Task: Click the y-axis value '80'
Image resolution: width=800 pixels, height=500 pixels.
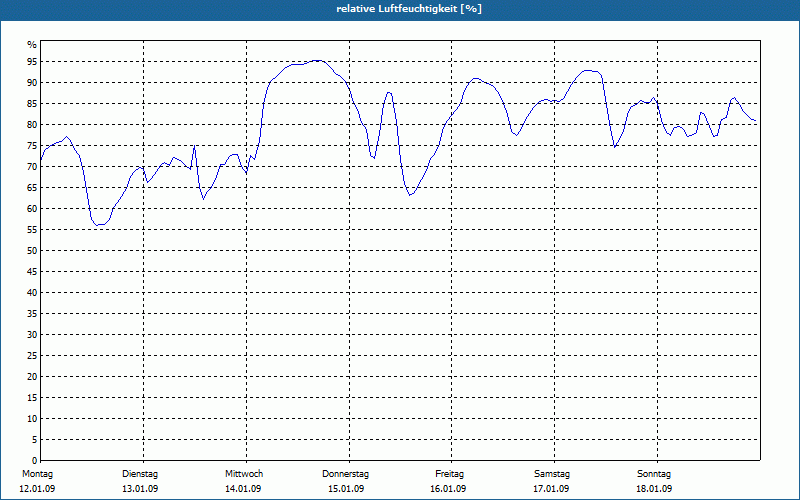Action: coord(32,124)
